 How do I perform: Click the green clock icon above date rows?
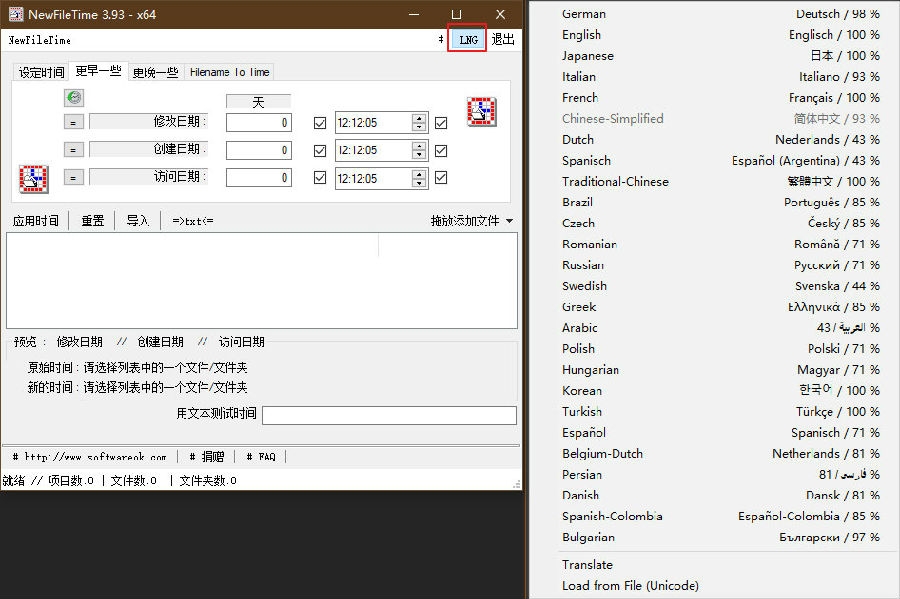(74, 98)
